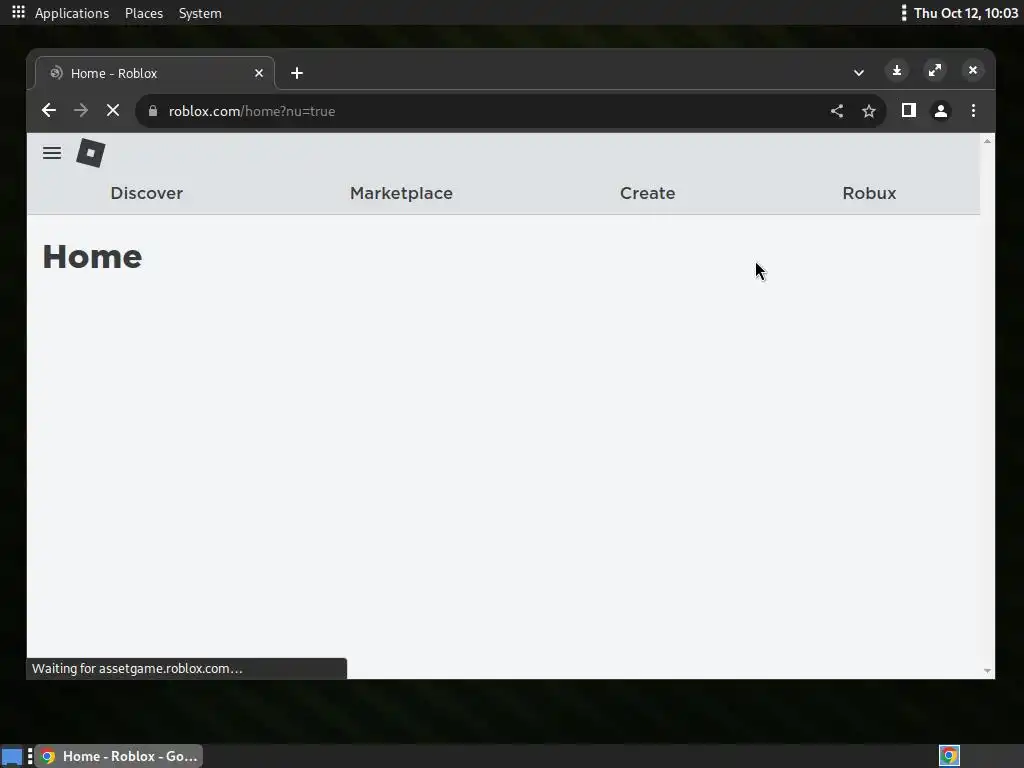Click the applications grid icon in top panel
Image resolution: width=1024 pixels, height=768 pixels.
coord(18,12)
